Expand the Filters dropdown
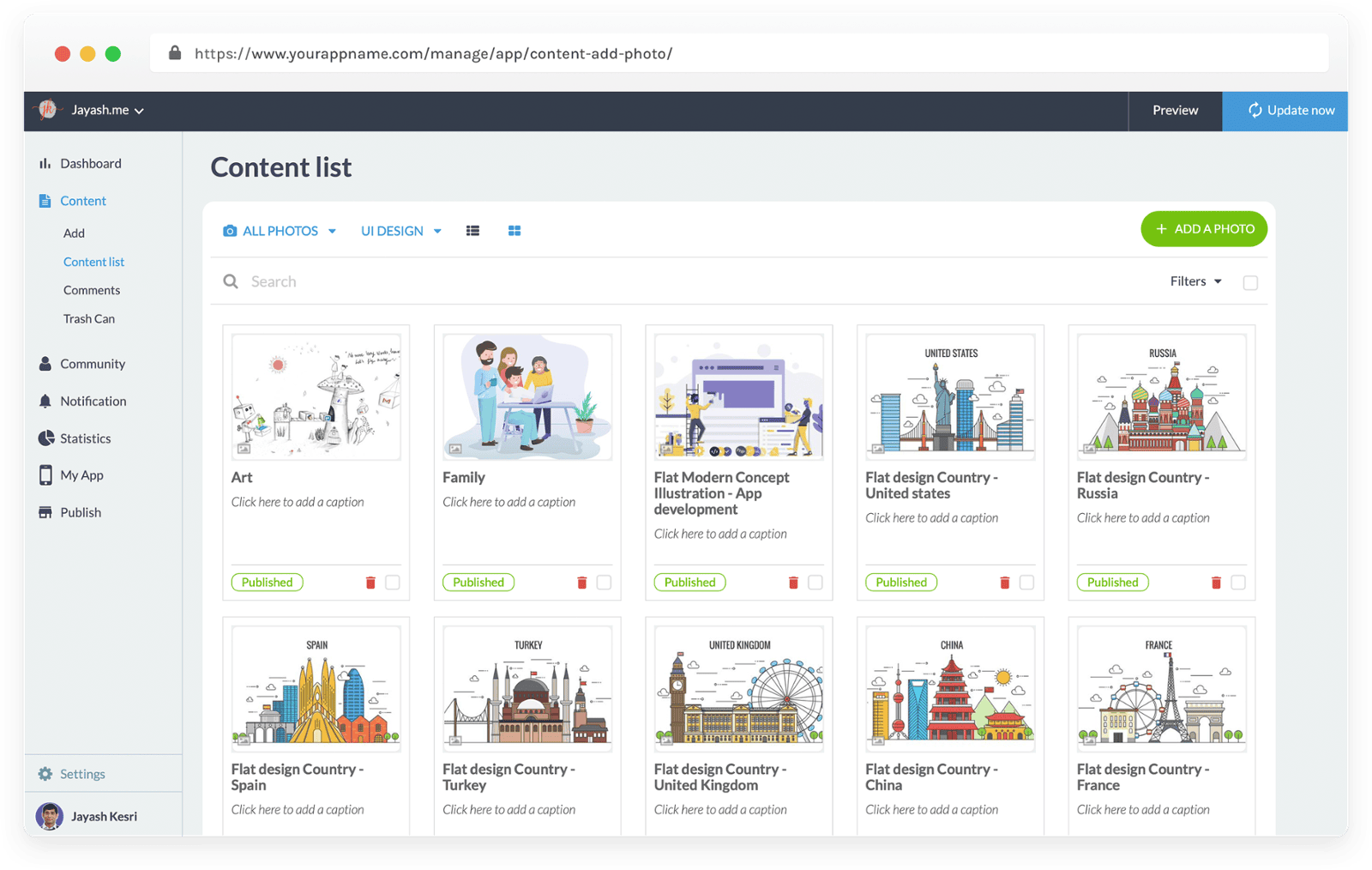 [1195, 281]
